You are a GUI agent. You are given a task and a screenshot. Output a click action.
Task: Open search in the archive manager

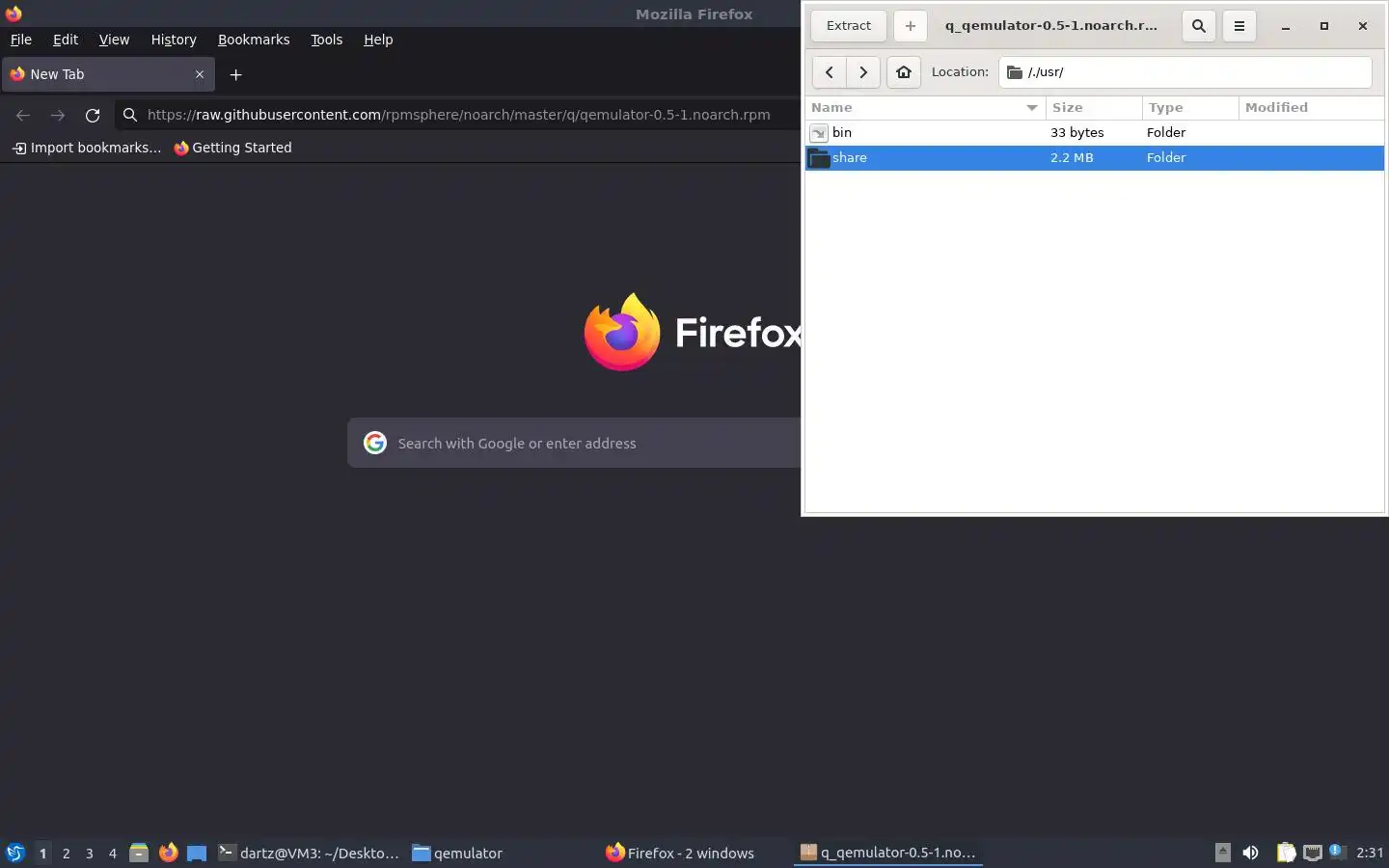point(1199,26)
